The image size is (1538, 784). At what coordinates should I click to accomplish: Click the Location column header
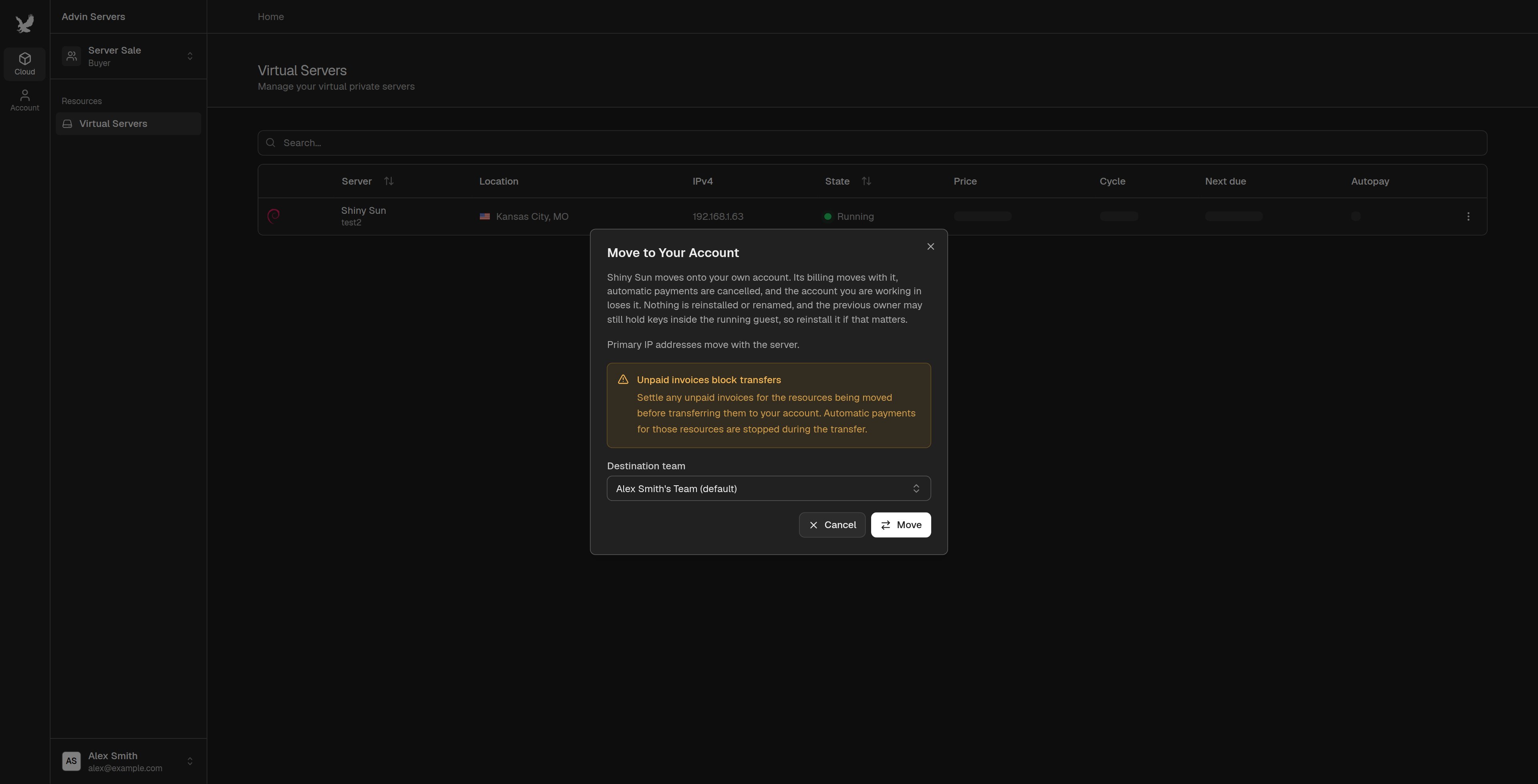(499, 181)
